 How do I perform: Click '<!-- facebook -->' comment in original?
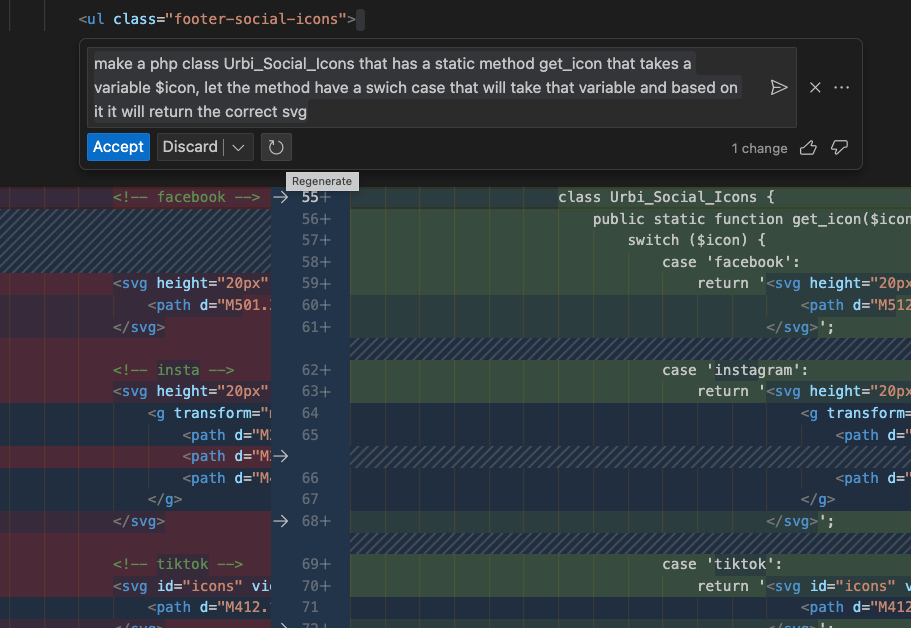(x=186, y=197)
